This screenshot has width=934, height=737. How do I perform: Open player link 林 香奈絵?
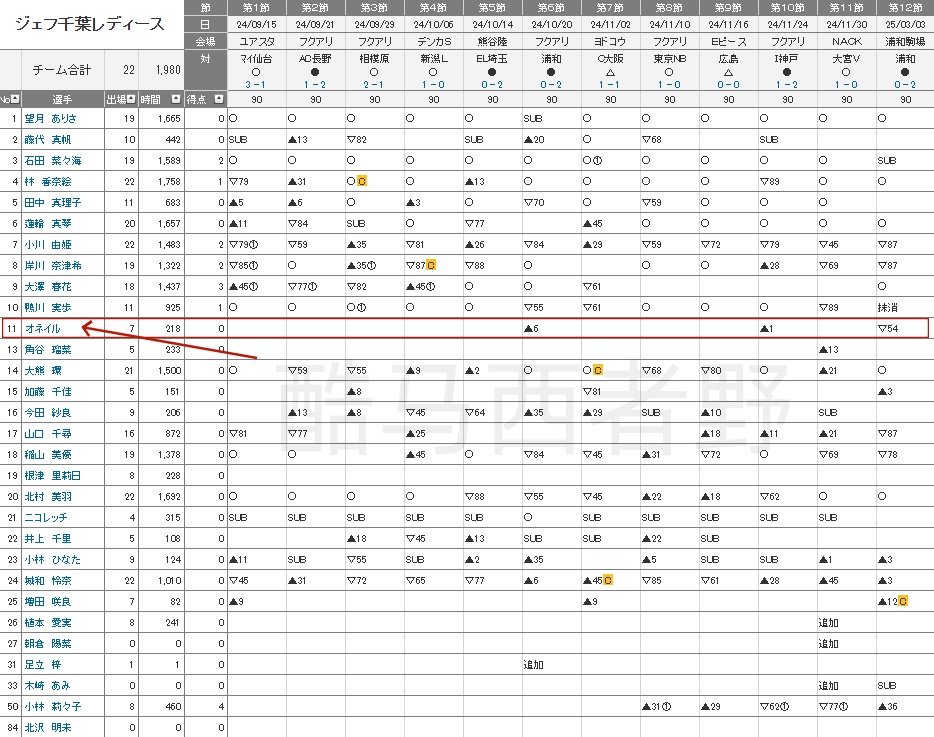coord(48,181)
